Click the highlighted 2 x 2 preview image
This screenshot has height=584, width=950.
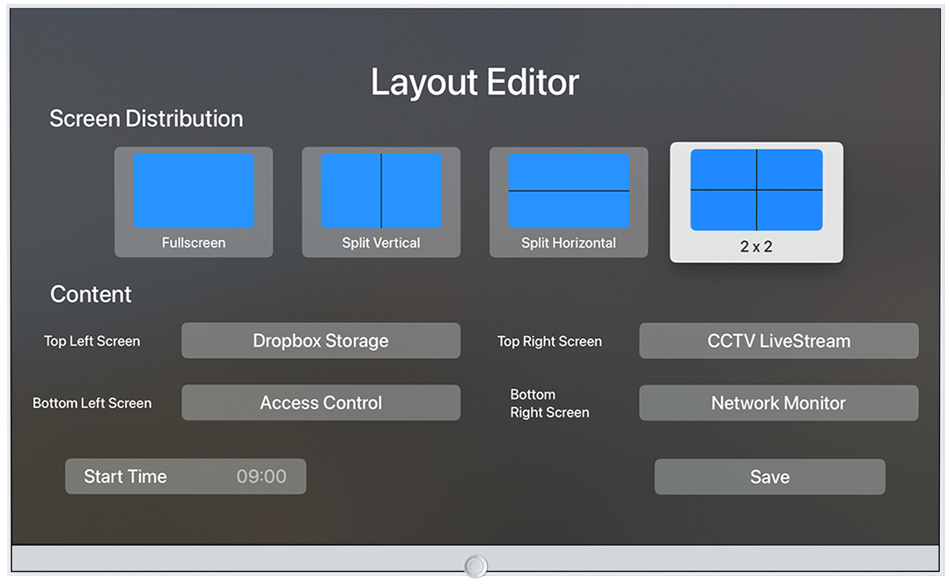pyautogui.click(x=756, y=192)
